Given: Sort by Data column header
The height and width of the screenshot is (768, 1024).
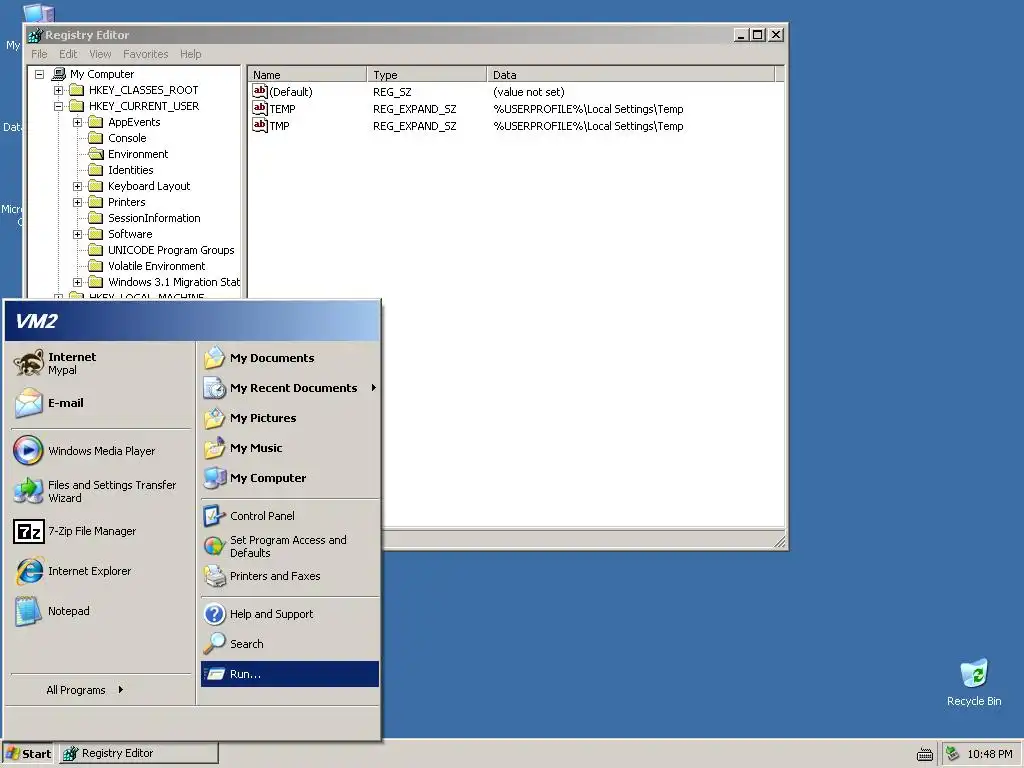Looking at the screenshot, I should click(x=631, y=74).
